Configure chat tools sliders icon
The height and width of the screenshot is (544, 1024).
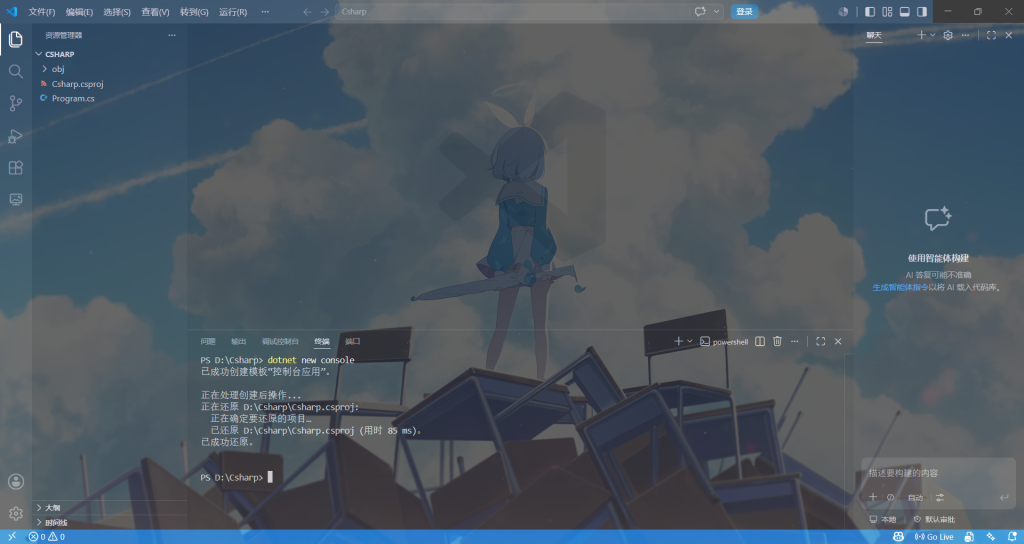940,497
